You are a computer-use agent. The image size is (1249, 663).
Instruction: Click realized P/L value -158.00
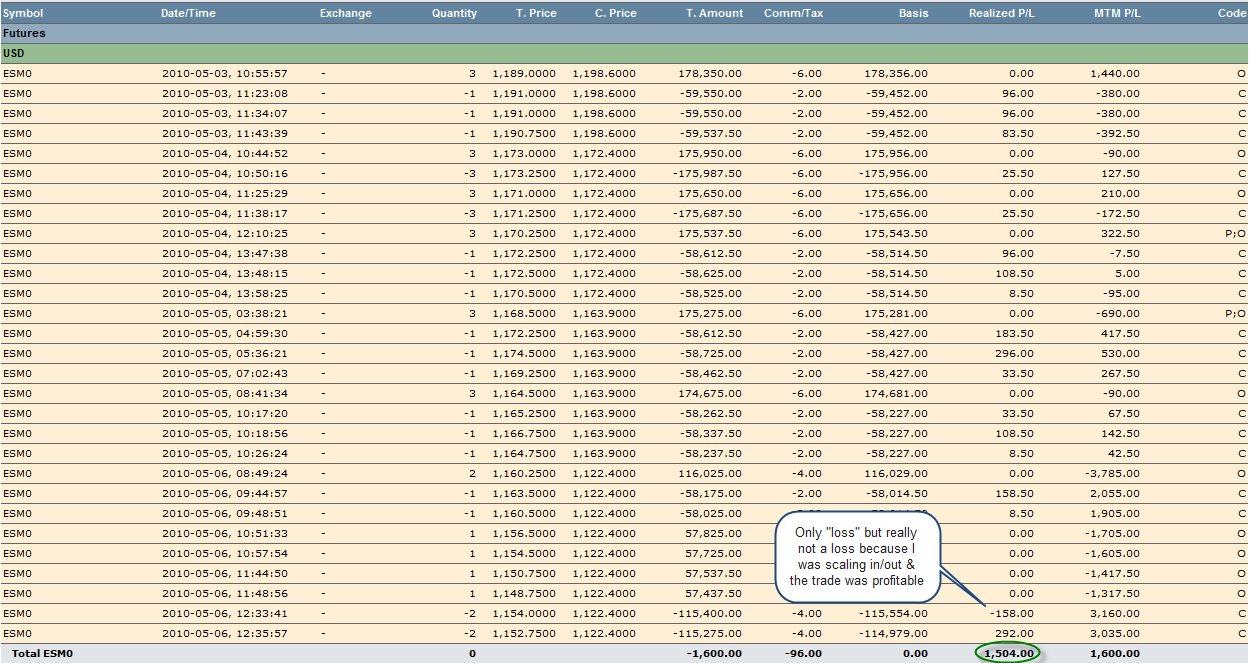pyautogui.click(x=1013, y=613)
